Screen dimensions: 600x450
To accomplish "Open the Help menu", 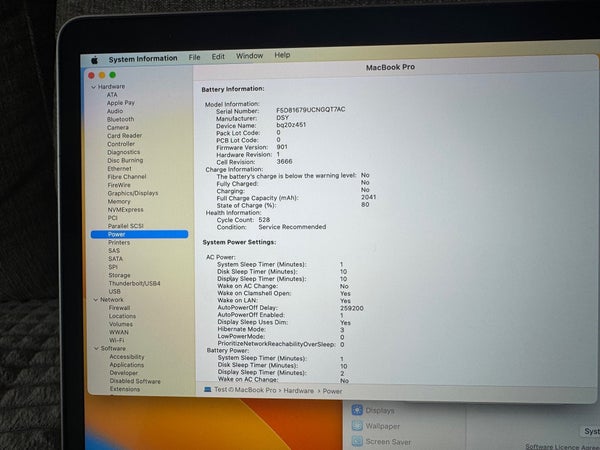I will [282, 55].
